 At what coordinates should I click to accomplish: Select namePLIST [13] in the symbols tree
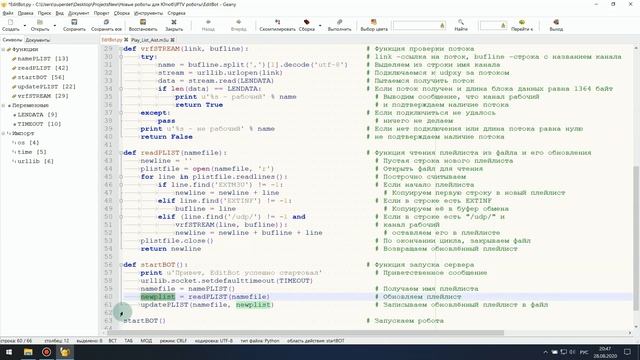click(x=43, y=59)
